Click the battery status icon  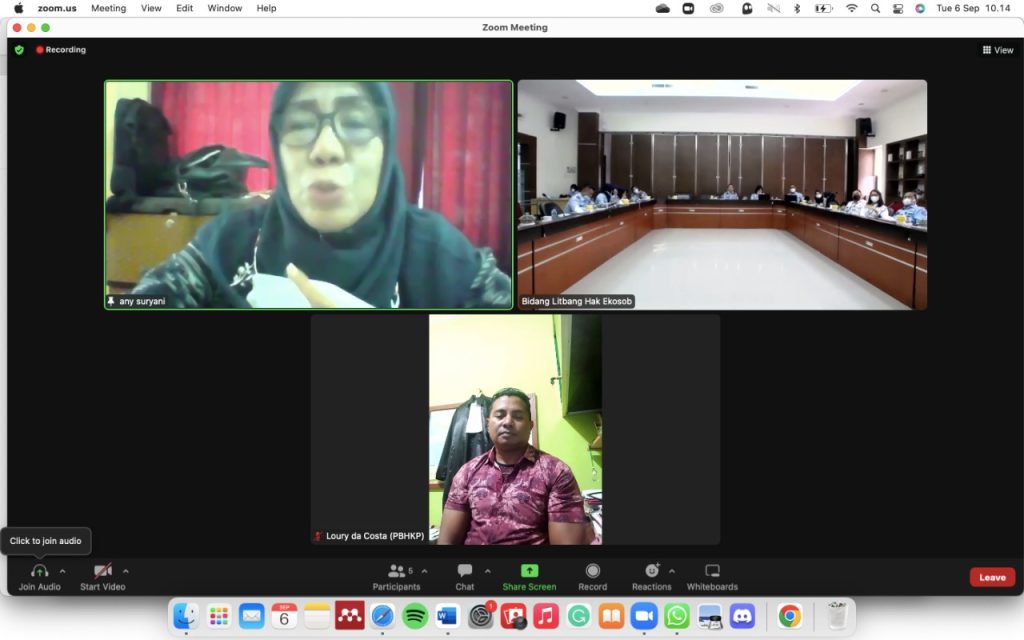(823, 8)
